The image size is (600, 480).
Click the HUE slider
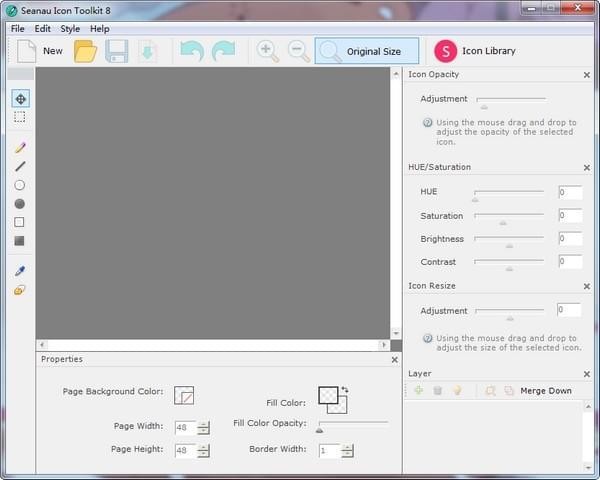(509, 195)
